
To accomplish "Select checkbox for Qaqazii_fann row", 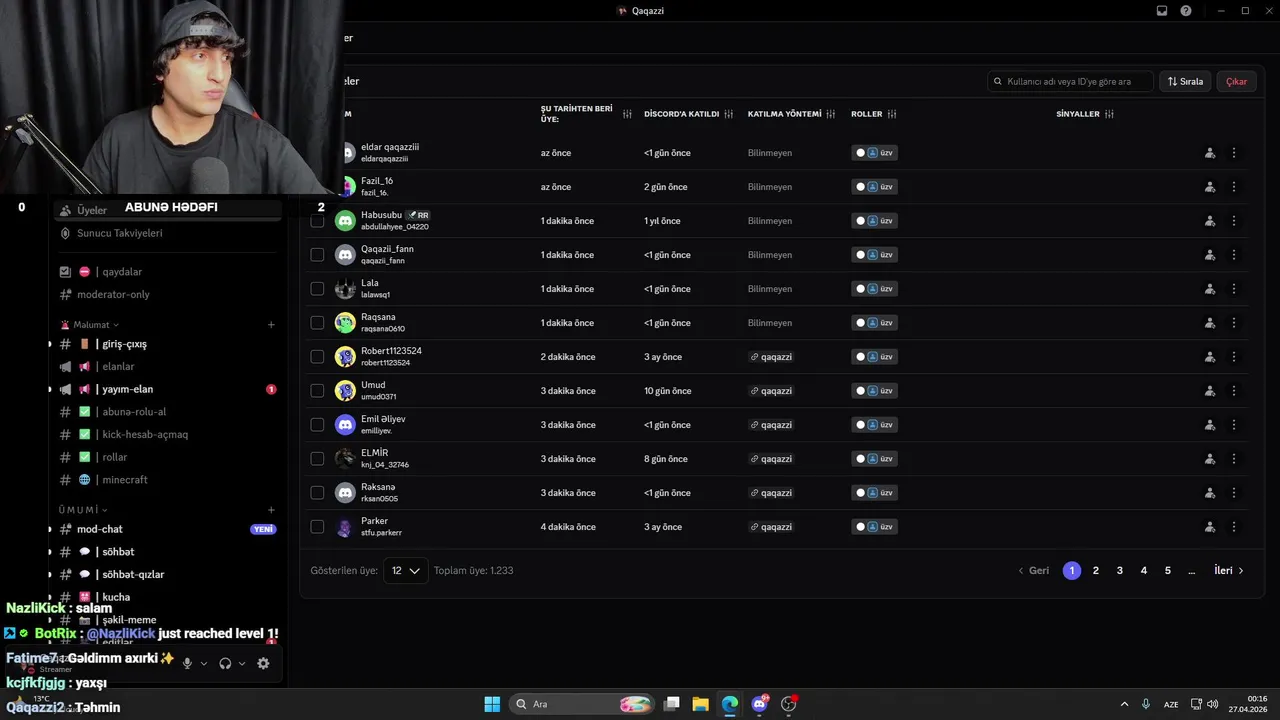I will tap(317, 255).
